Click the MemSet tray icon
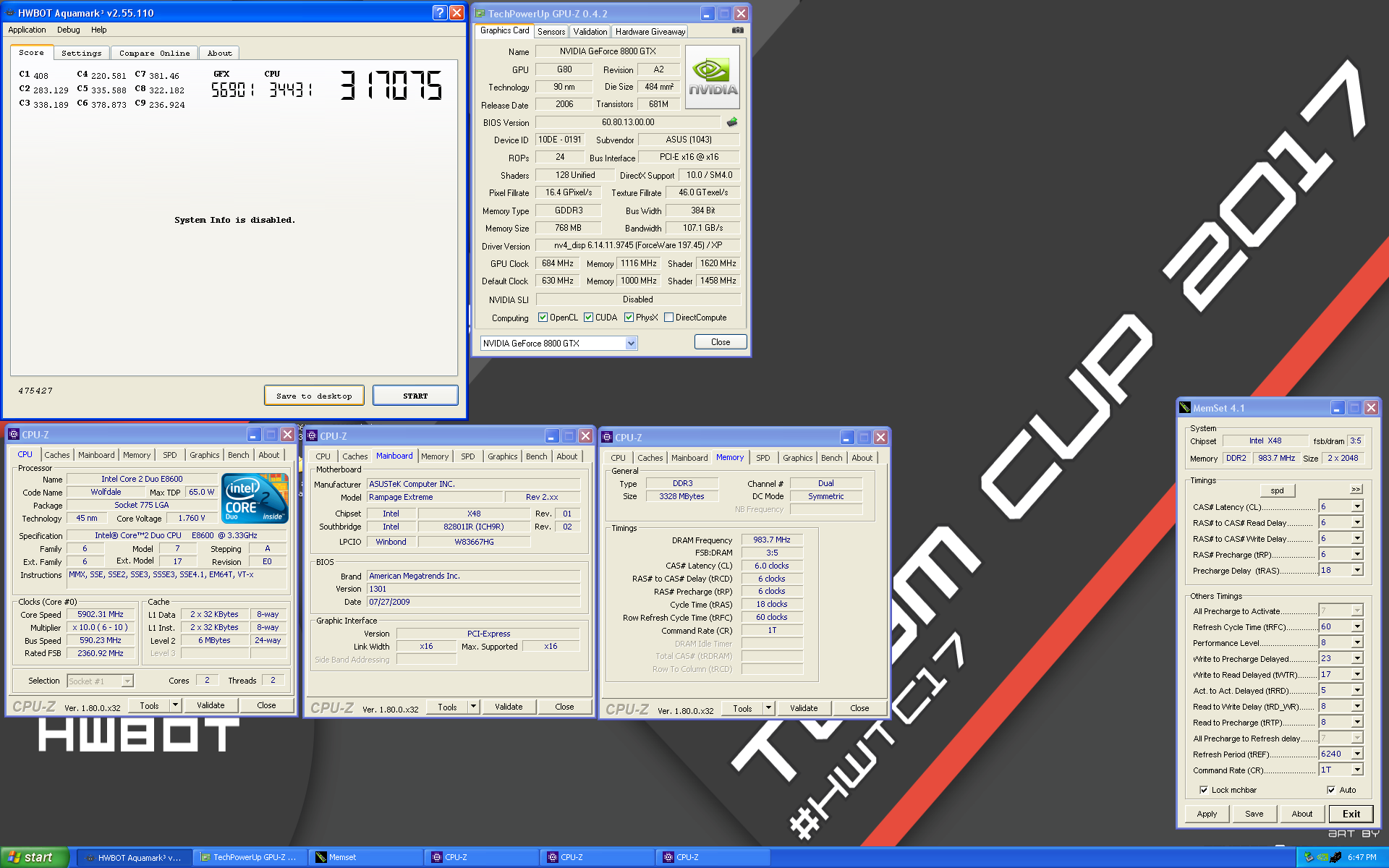 pyautogui.click(x=1335, y=857)
